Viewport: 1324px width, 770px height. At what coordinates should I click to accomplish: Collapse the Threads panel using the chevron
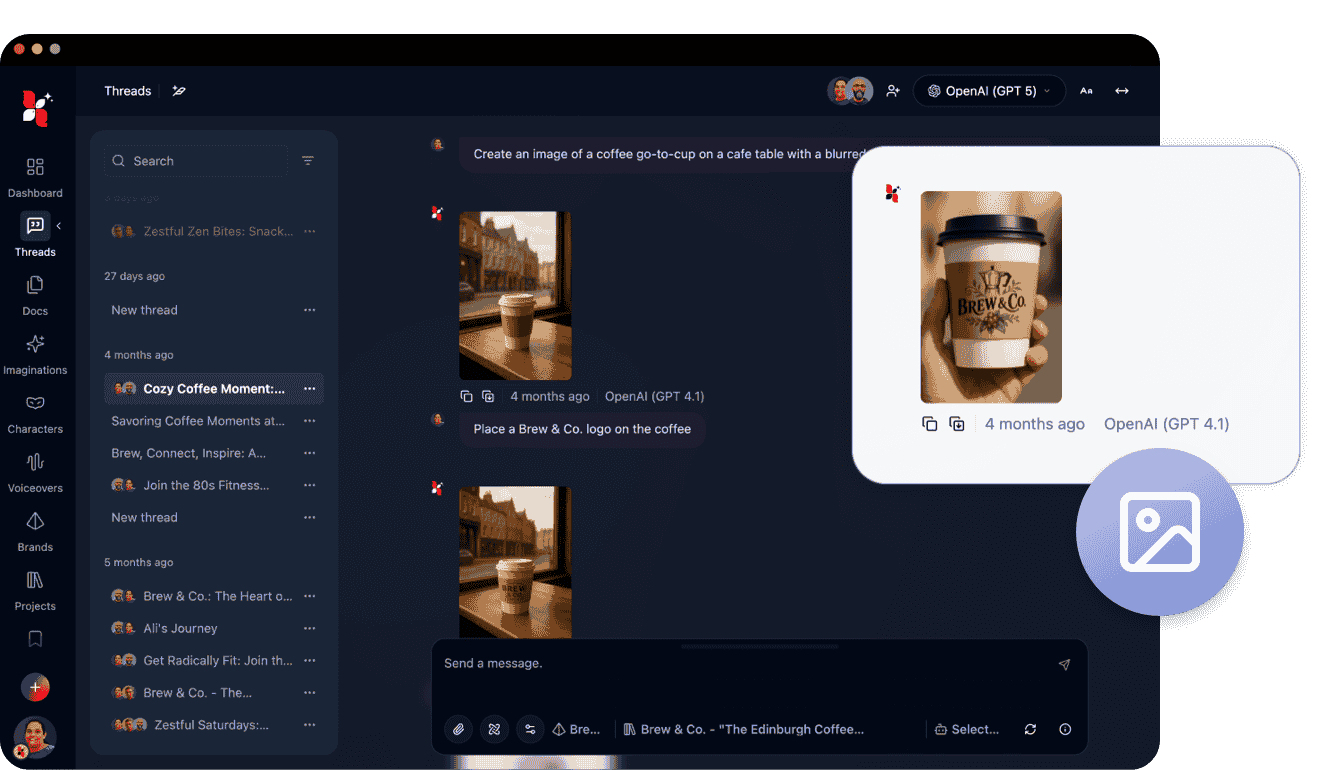[58, 226]
